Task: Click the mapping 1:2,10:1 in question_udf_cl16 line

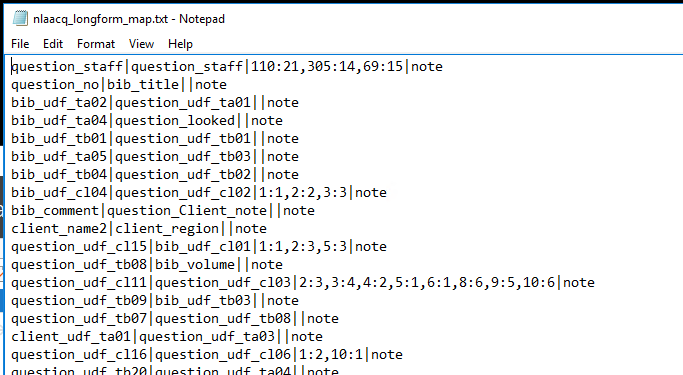Action: click(331, 355)
